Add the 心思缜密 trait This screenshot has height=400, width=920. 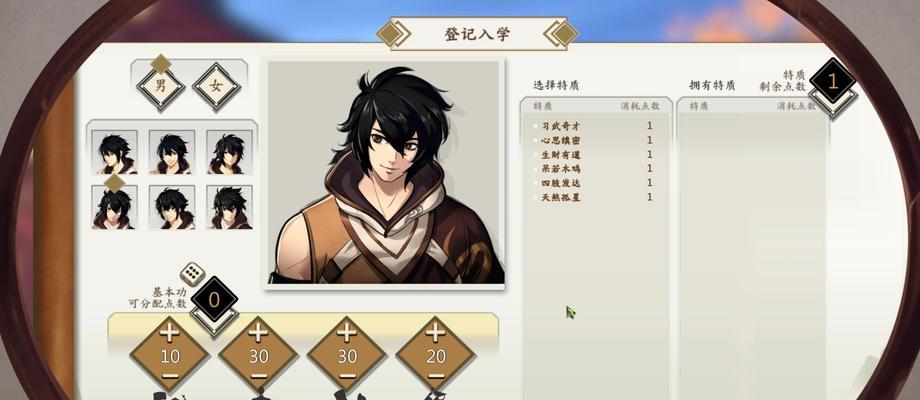coord(594,140)
